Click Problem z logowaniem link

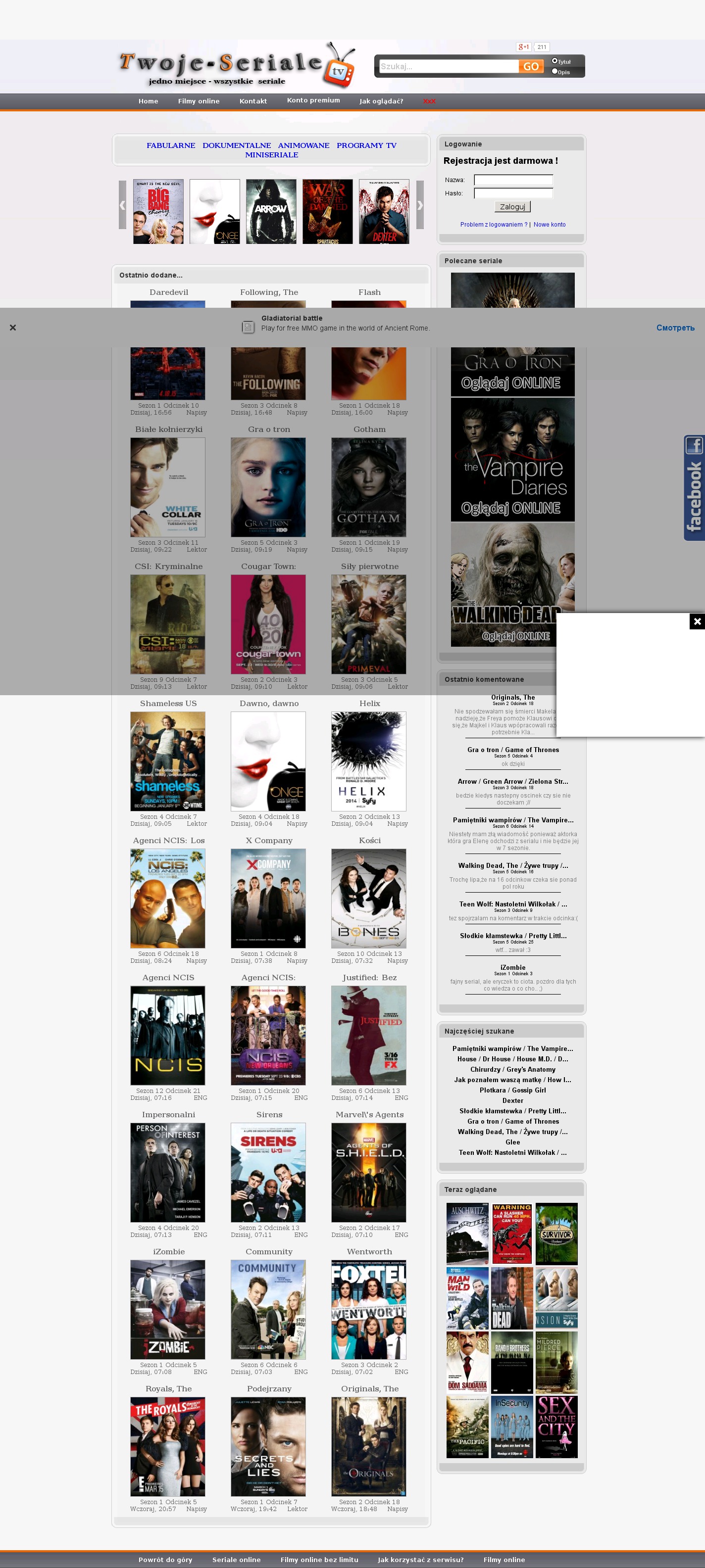(494, 225)
